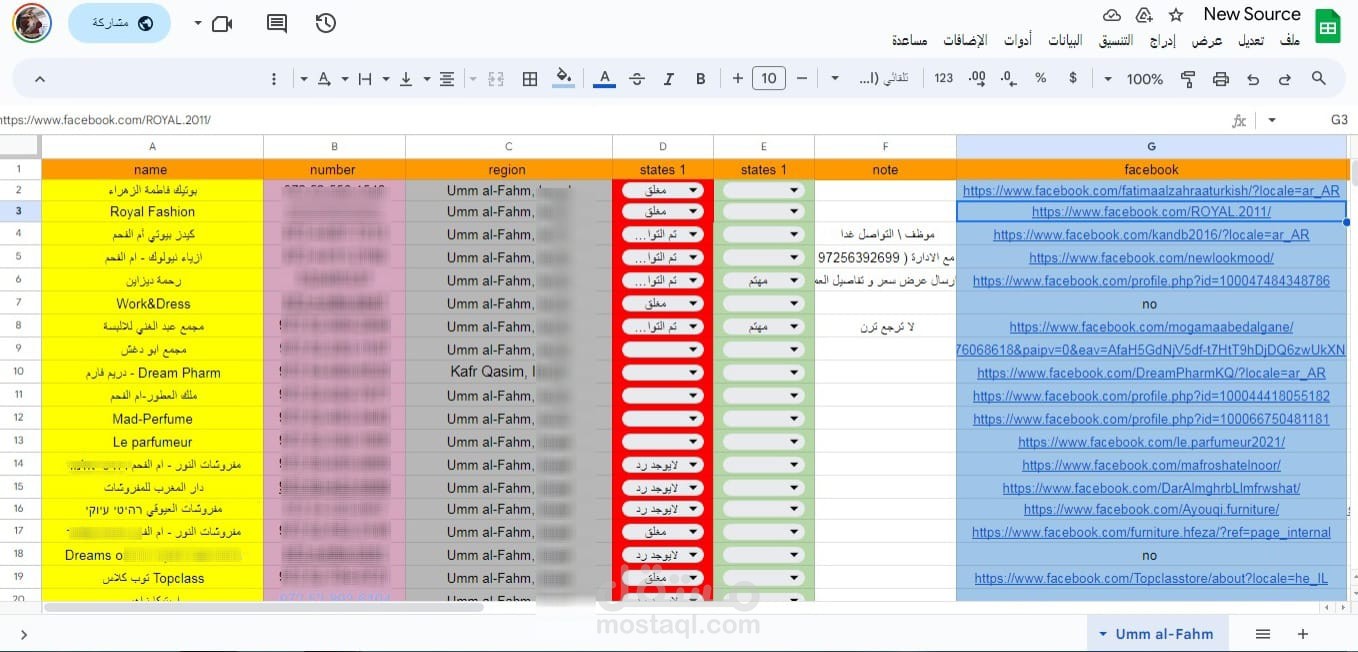Star the New Source document
This screenshot has height=652, width=1358.
click(1176, 15)
